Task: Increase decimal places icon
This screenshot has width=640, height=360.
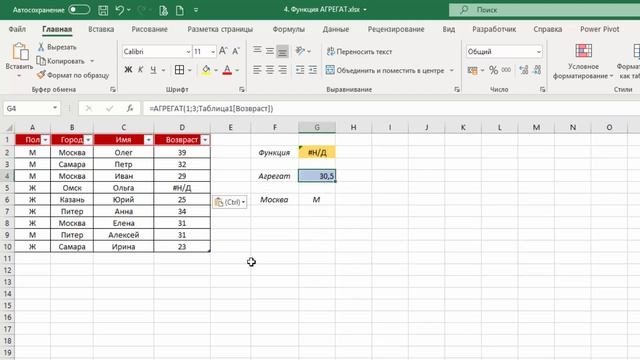Action: click(524, 70)
